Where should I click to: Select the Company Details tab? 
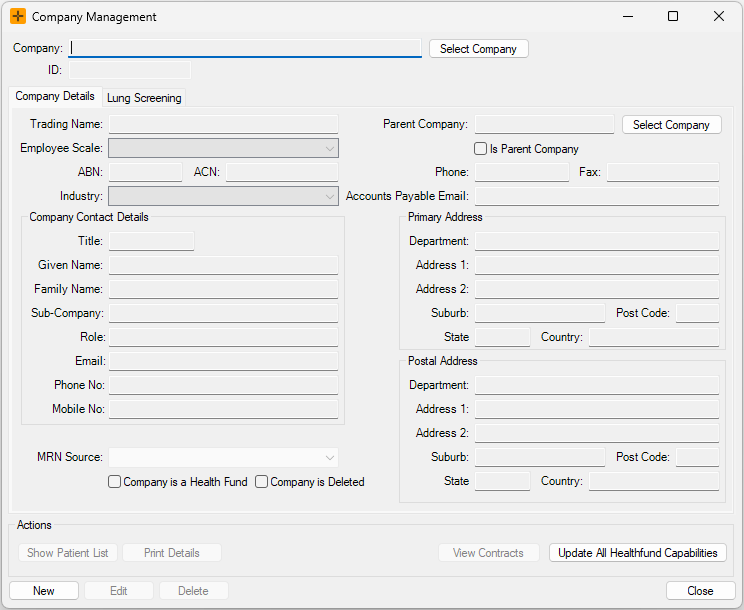click(55, 97)
